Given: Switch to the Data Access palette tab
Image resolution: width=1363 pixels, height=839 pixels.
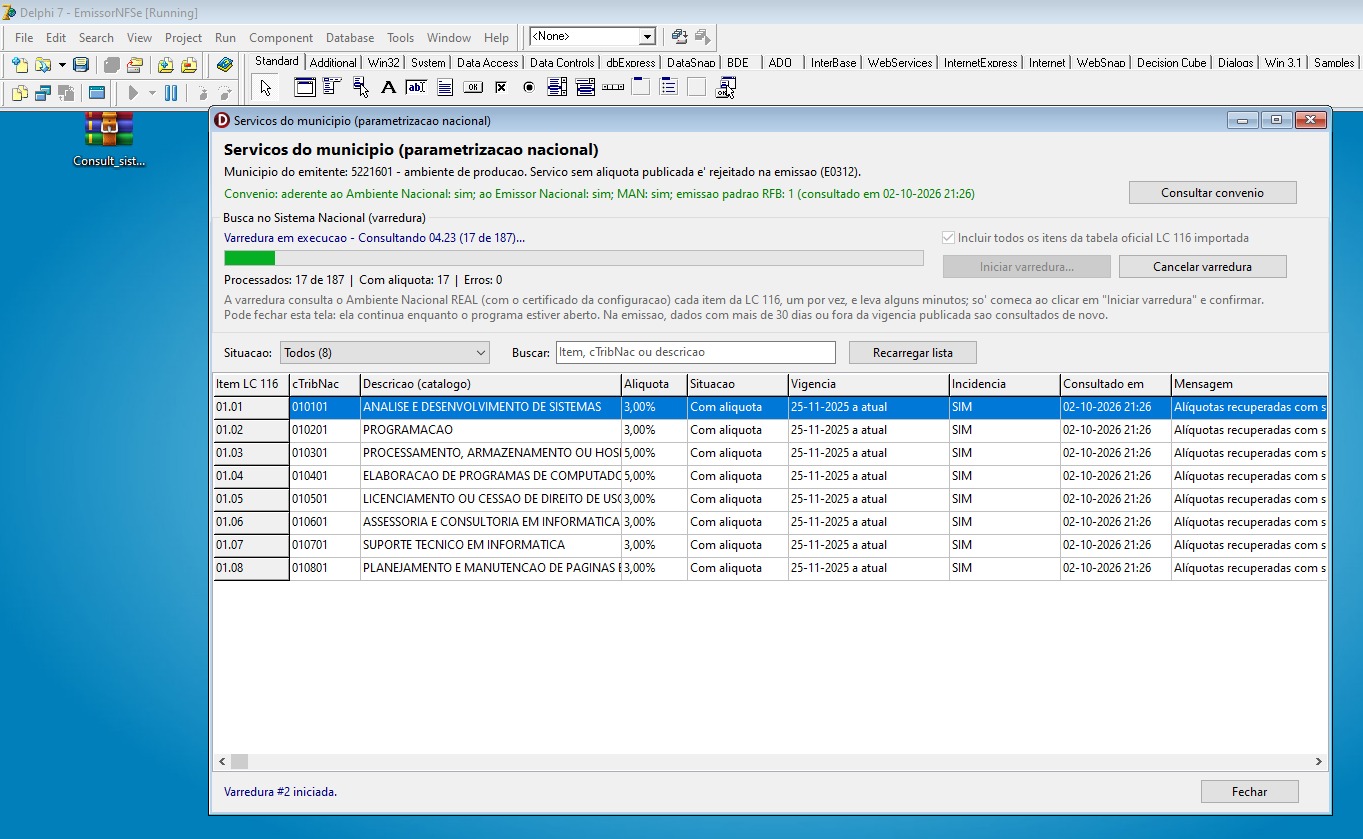Looking at the screenshot, I should (x=487, y=62).
